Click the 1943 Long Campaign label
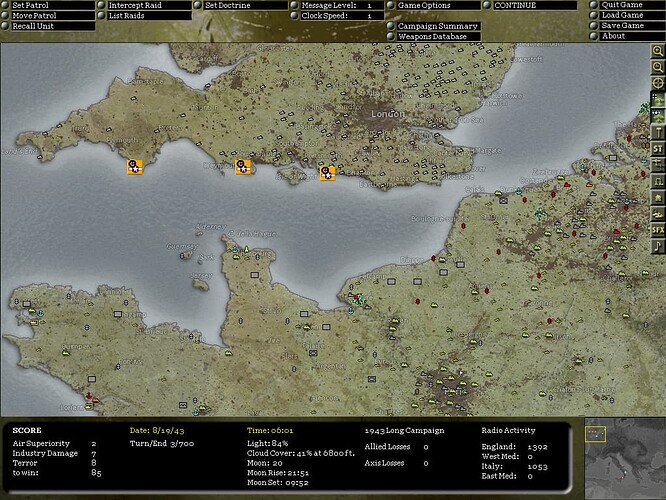The image size is (666, 500). click(x=404, y=430)
